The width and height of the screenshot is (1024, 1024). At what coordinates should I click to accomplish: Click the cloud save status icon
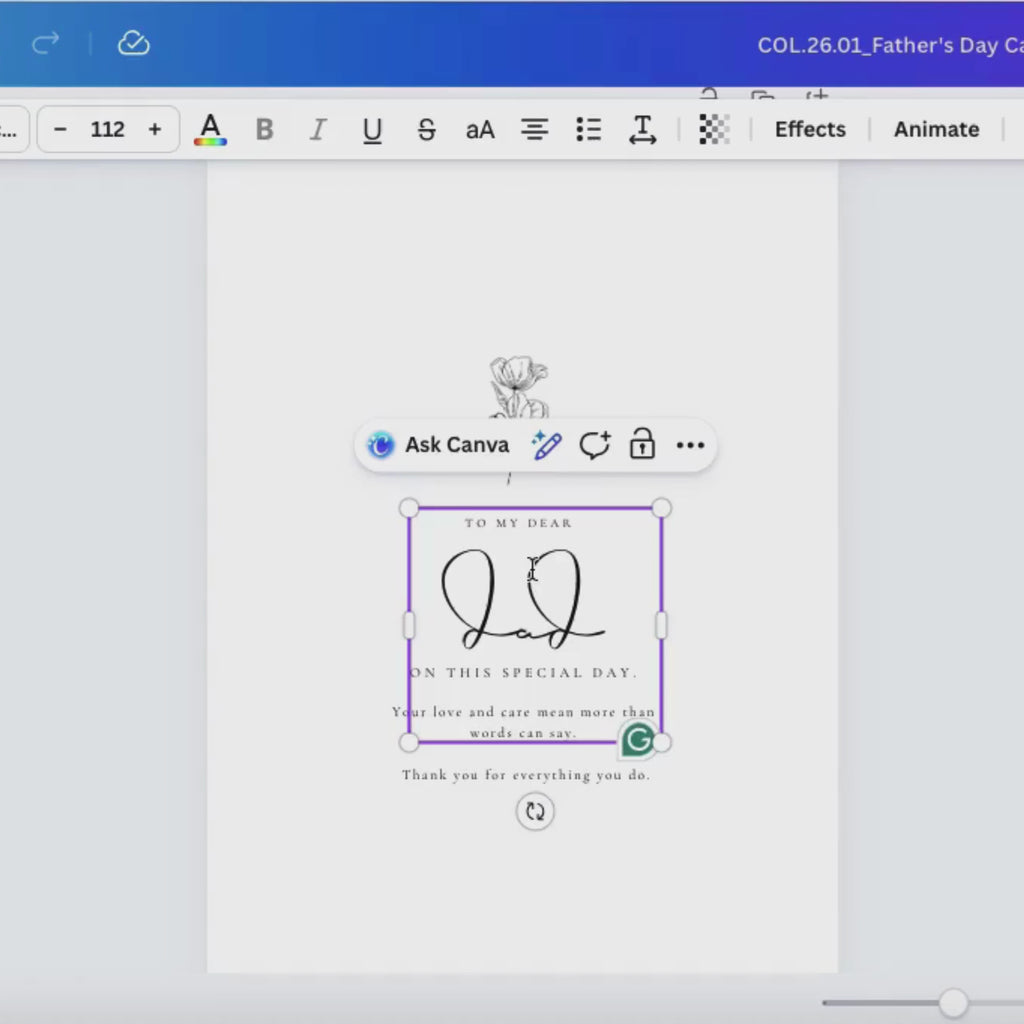pos(133,44)
